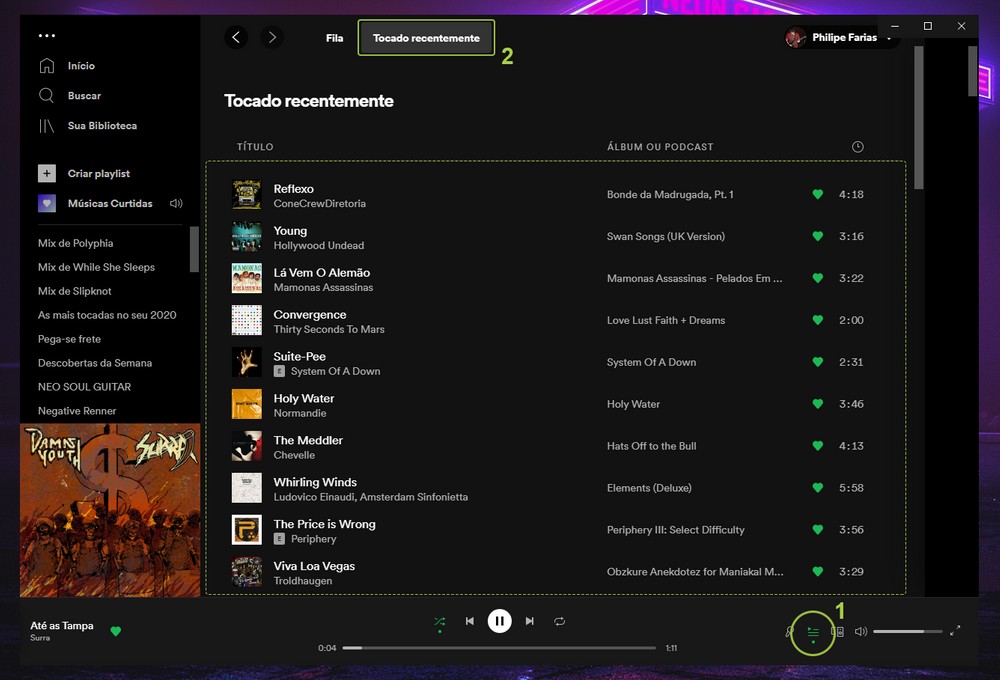This screenshot has width=1000, height=680.
Task: Toggle repeat mode
Action: click(560, 621)
